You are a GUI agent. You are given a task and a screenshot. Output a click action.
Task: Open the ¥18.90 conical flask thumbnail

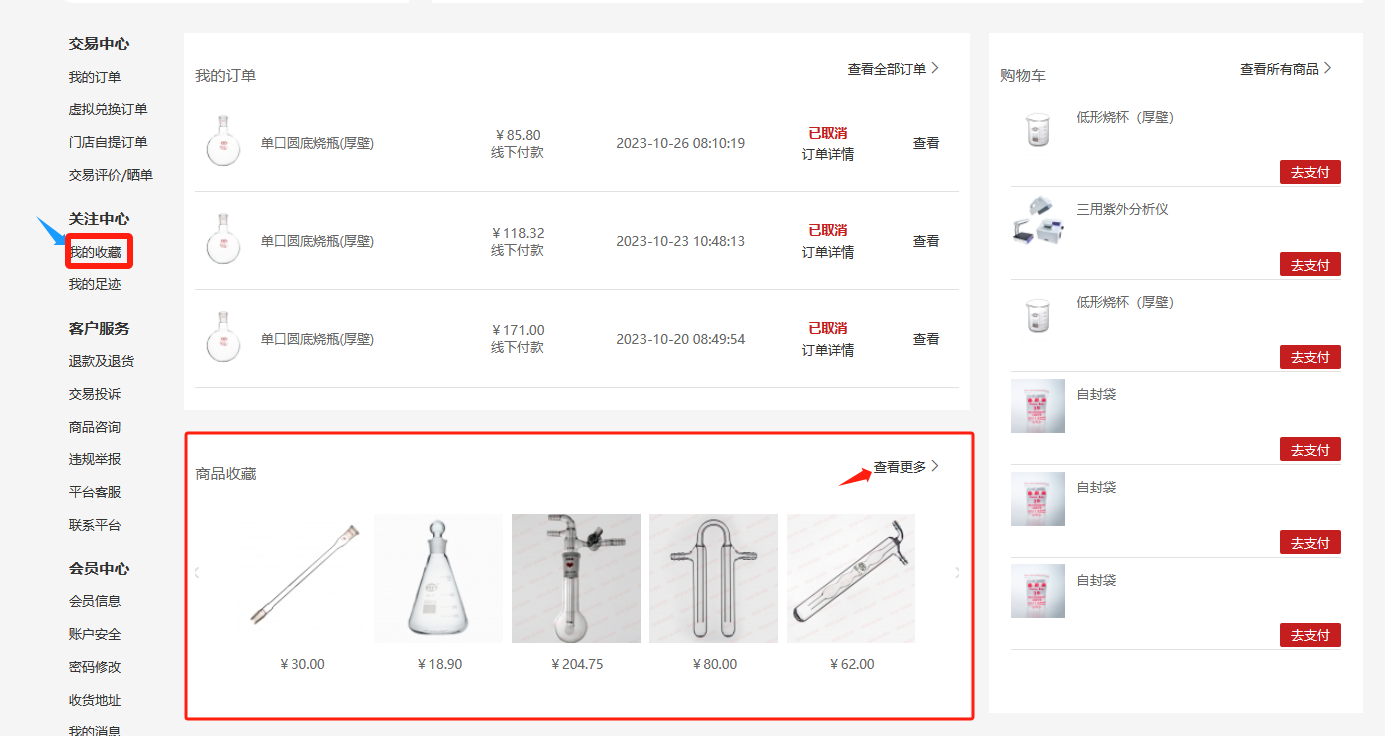(x=439, y=578)
